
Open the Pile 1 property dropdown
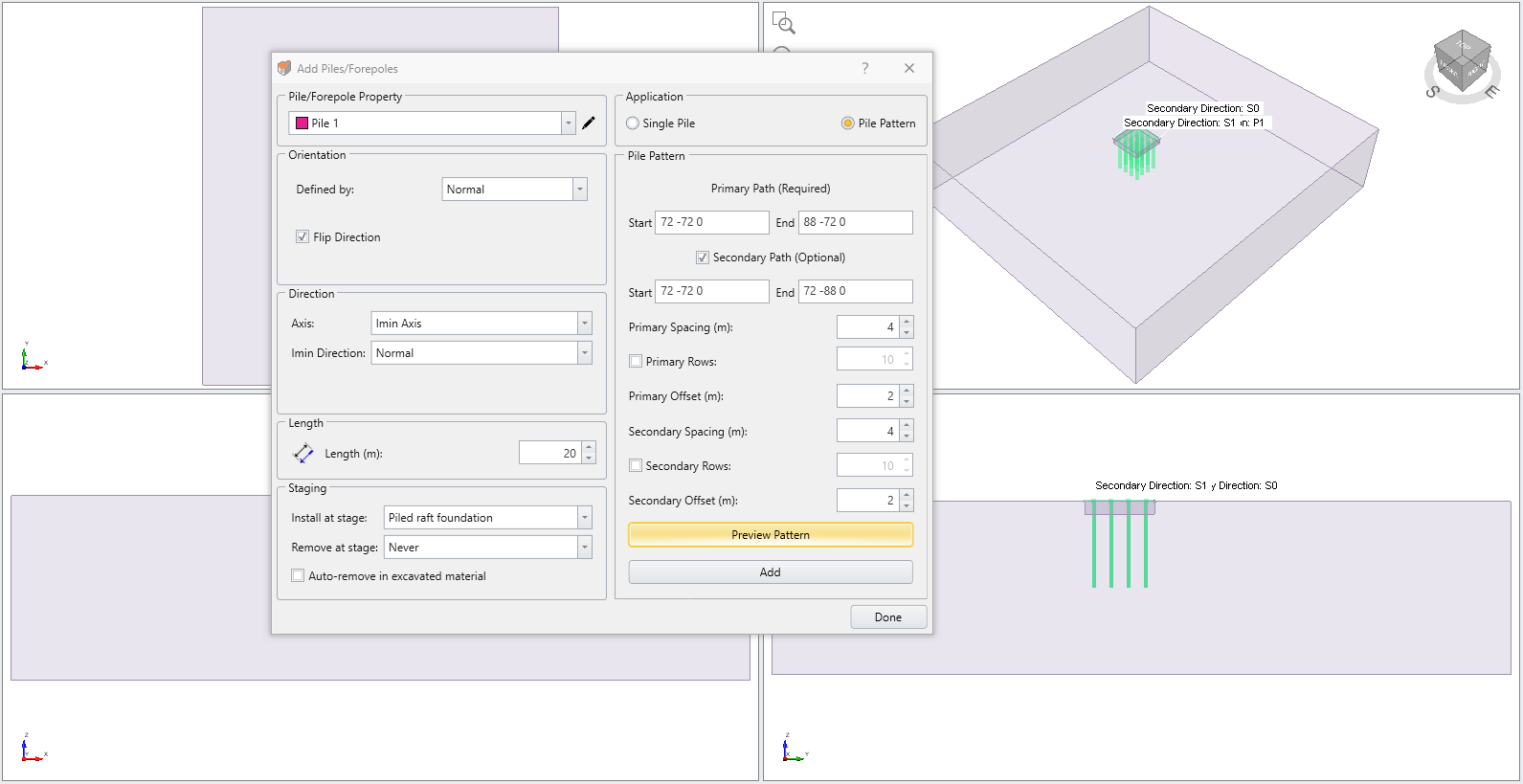(x=569, y=123)
